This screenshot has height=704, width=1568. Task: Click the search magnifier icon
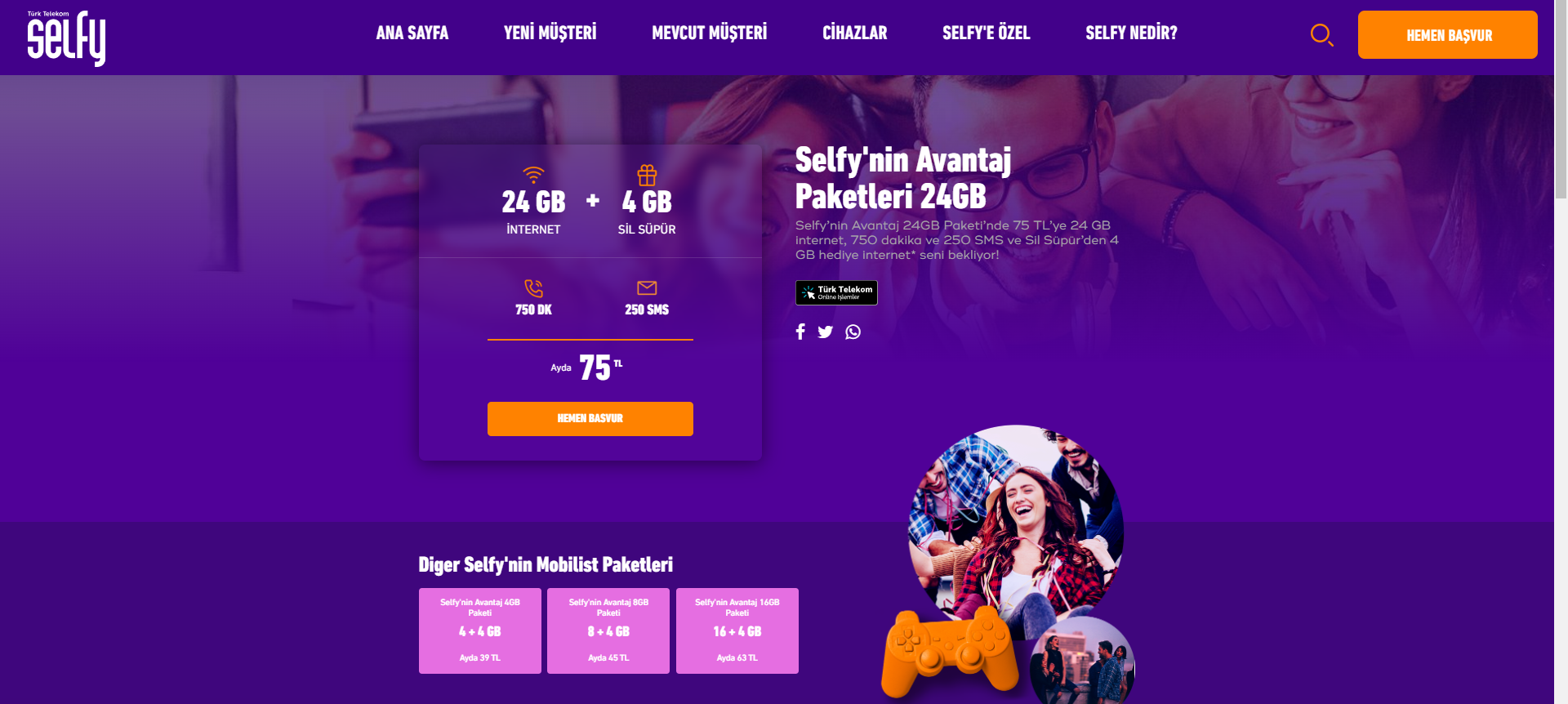[1321, 35]
